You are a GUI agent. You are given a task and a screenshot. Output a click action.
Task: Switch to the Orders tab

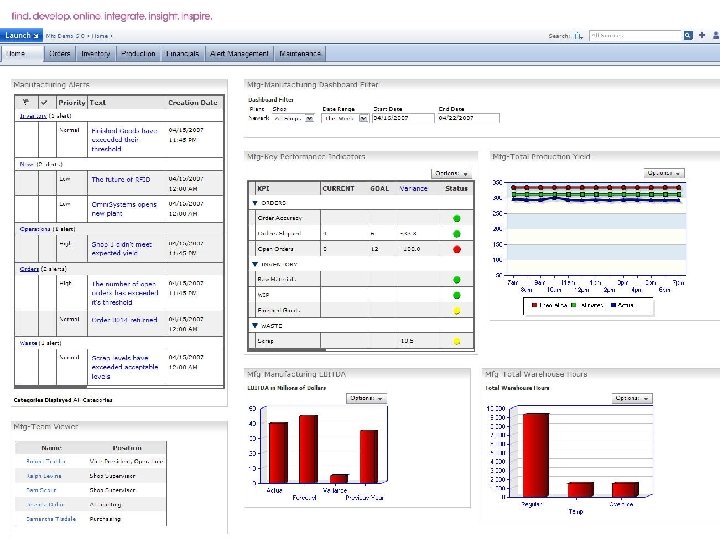tap(60, 54)
